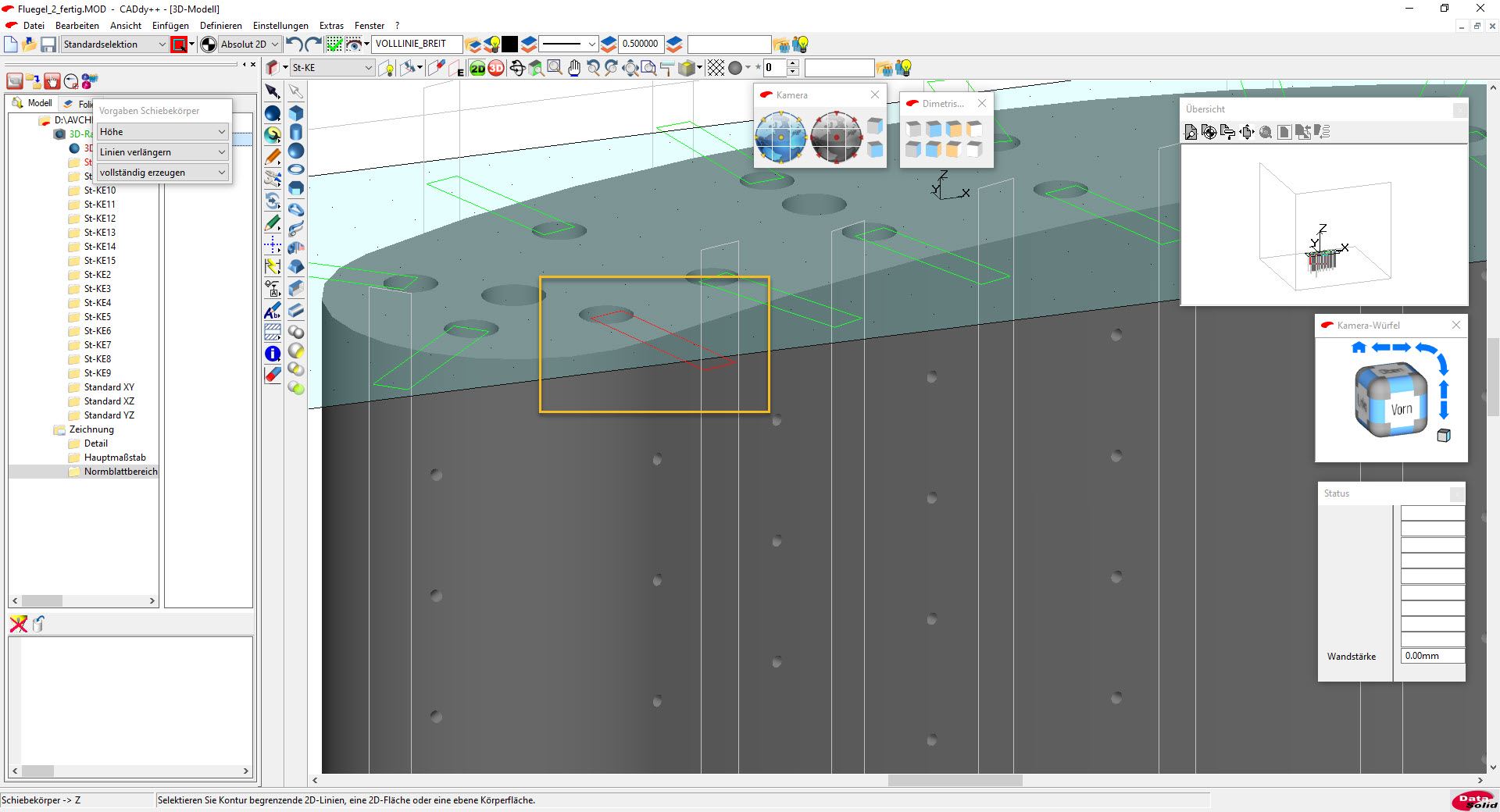The width and height of the screenshot is (1500, 812).
Task: Switch to 2D mode with green 2D button
Action: point(477,69)
